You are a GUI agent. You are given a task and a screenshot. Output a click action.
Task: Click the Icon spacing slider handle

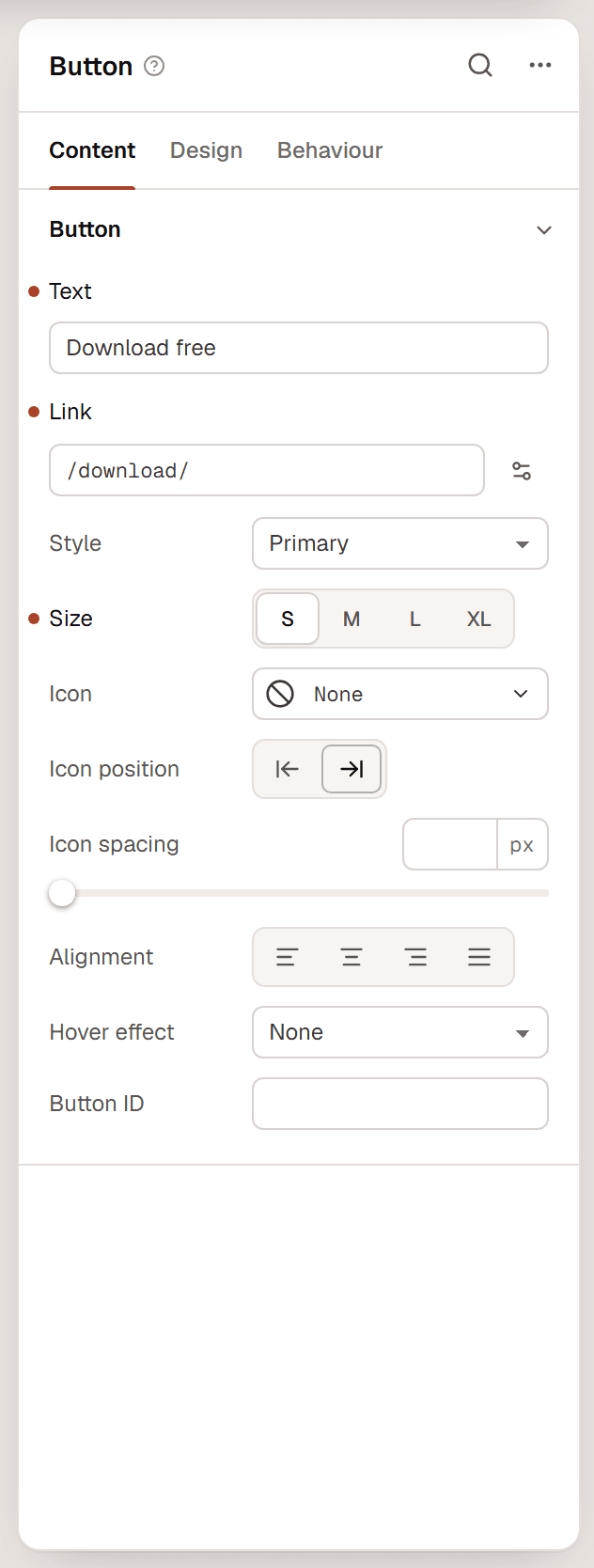62,893
